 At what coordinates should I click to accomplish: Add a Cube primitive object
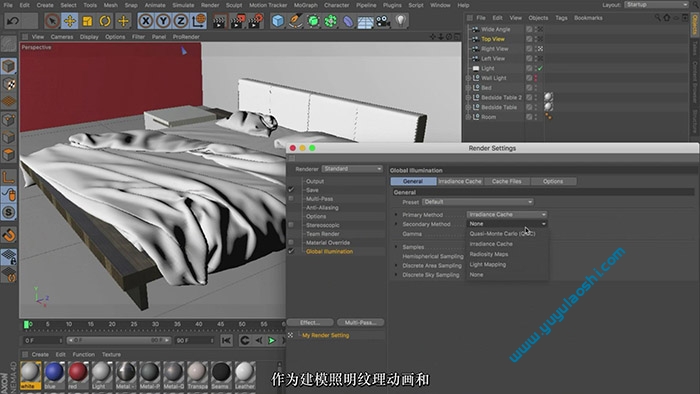click(278, 21)
